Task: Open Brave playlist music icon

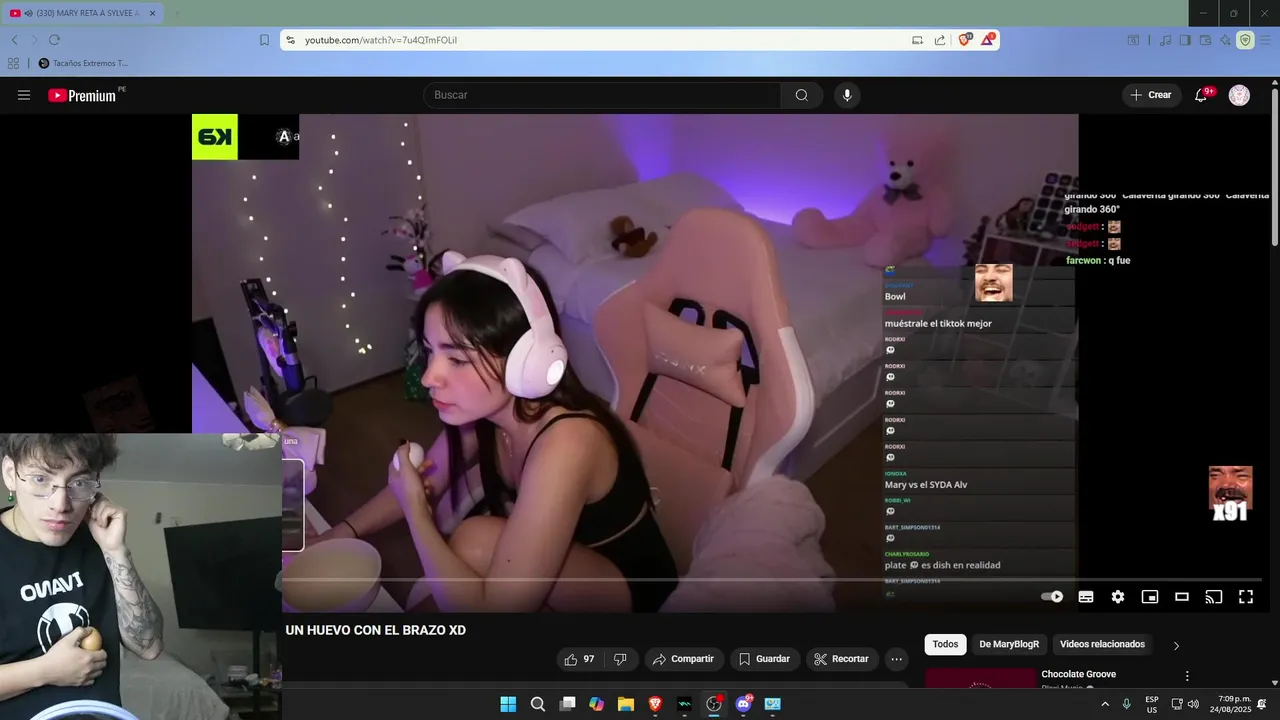Action: (1165, 40)
